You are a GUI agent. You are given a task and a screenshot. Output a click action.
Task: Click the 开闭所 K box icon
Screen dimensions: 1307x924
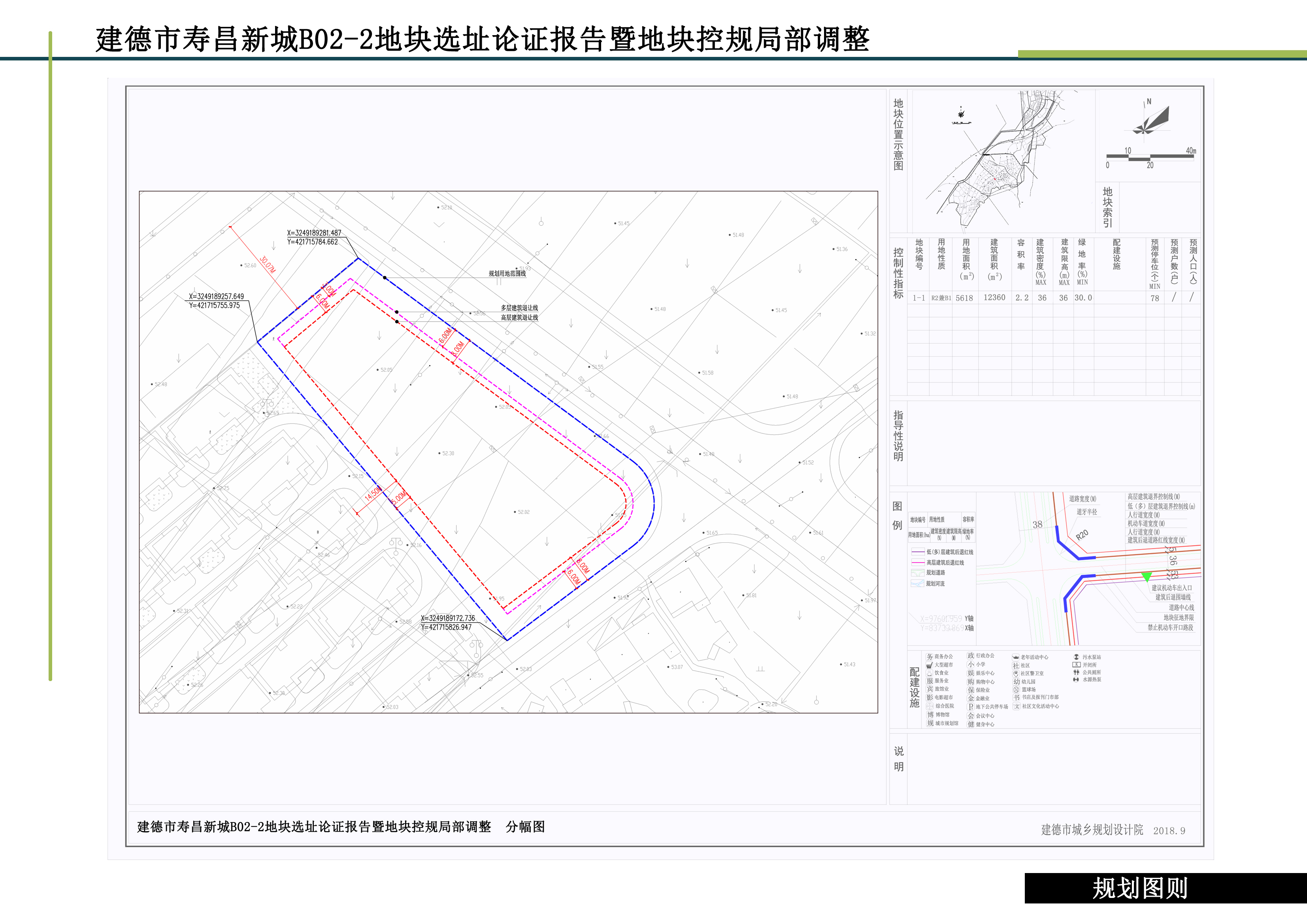pos(1076,664)
